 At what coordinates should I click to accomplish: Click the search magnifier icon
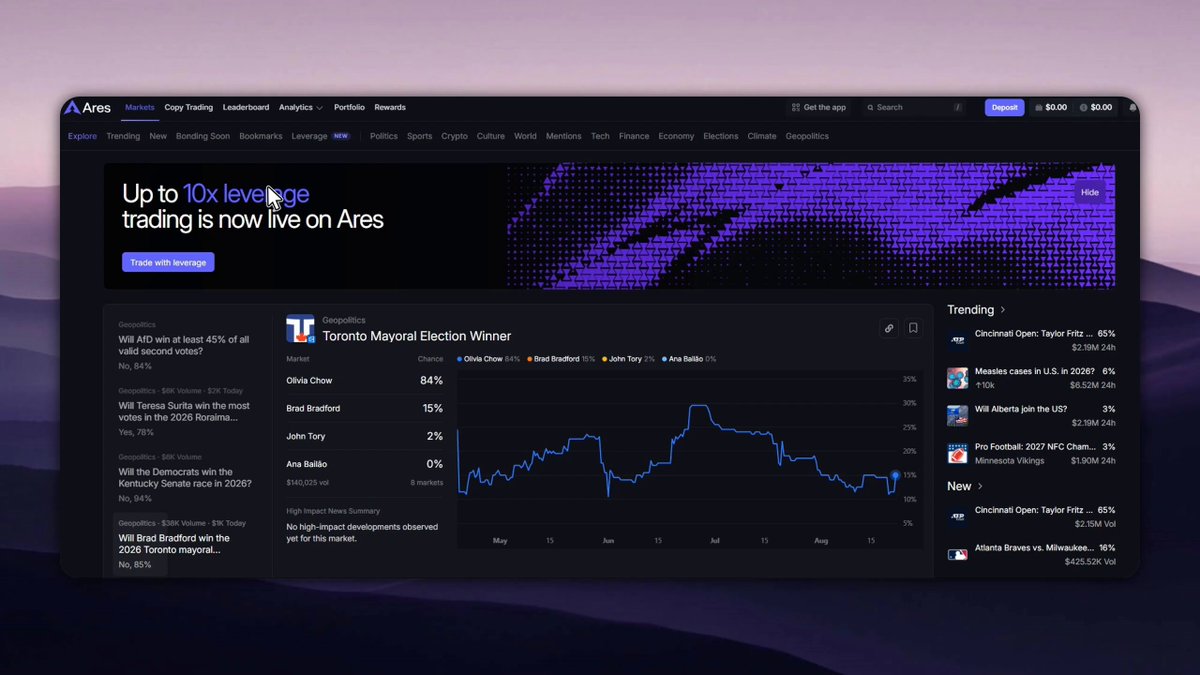pos(870,108)
